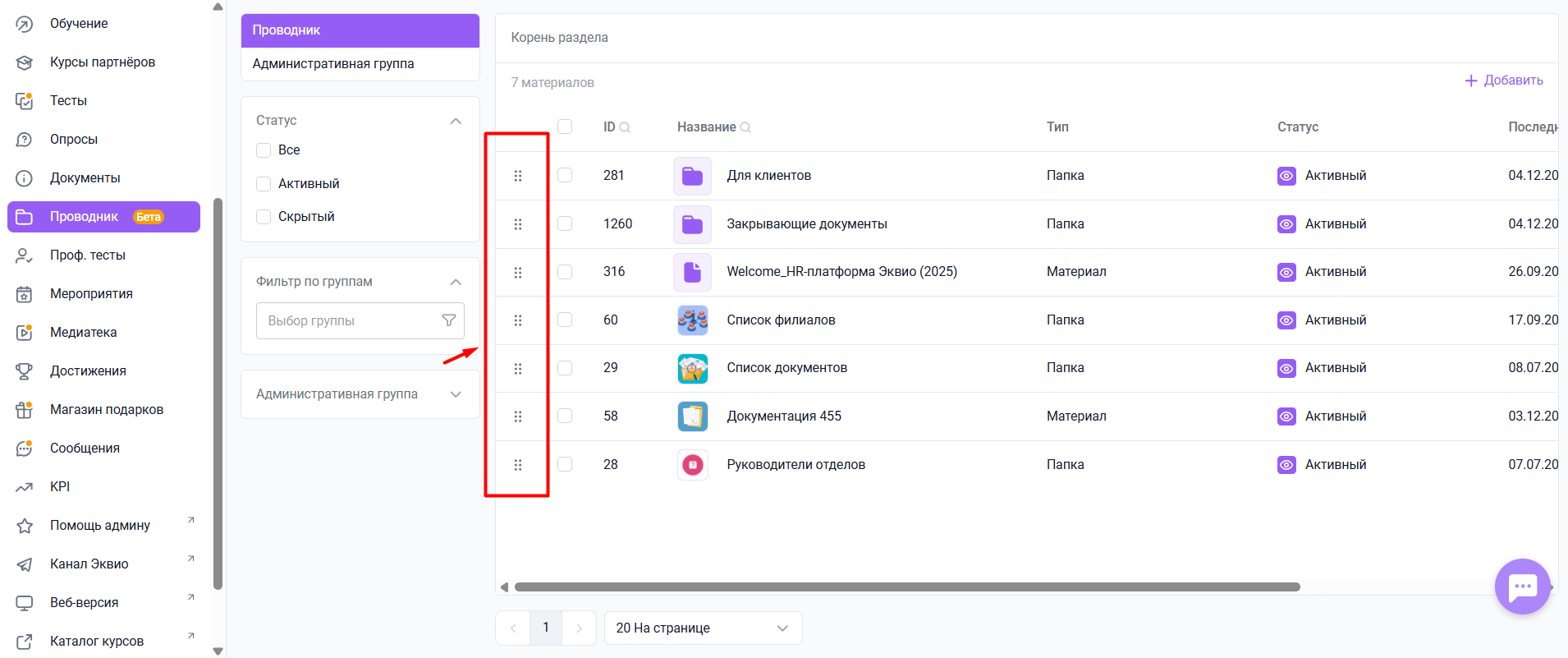Click the filter funnel icon in group selector
This screenshot has width=1568, height=658.
pos(449,320)
